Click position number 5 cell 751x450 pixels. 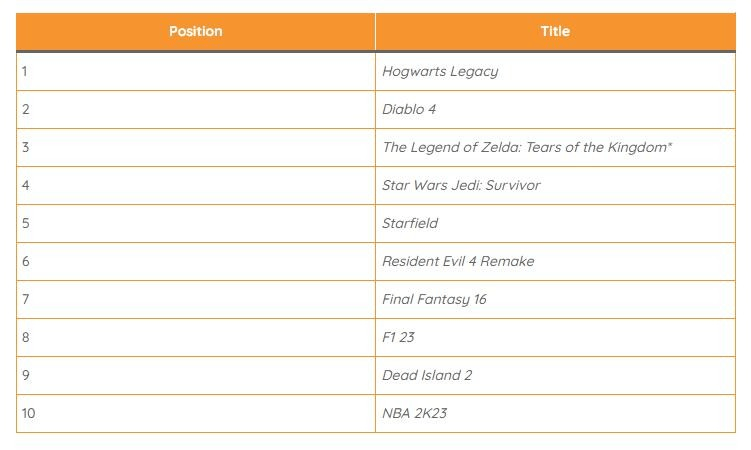[x=195, y=224]
